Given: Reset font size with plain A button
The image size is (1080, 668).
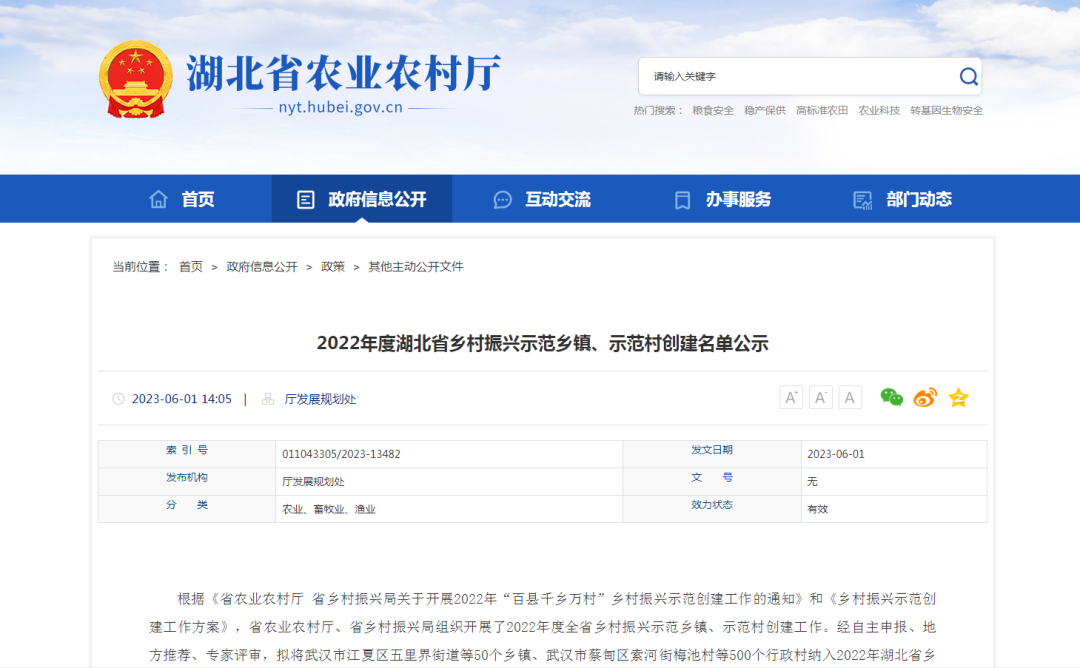Looking at the screenshot, I should coord(850,397).
